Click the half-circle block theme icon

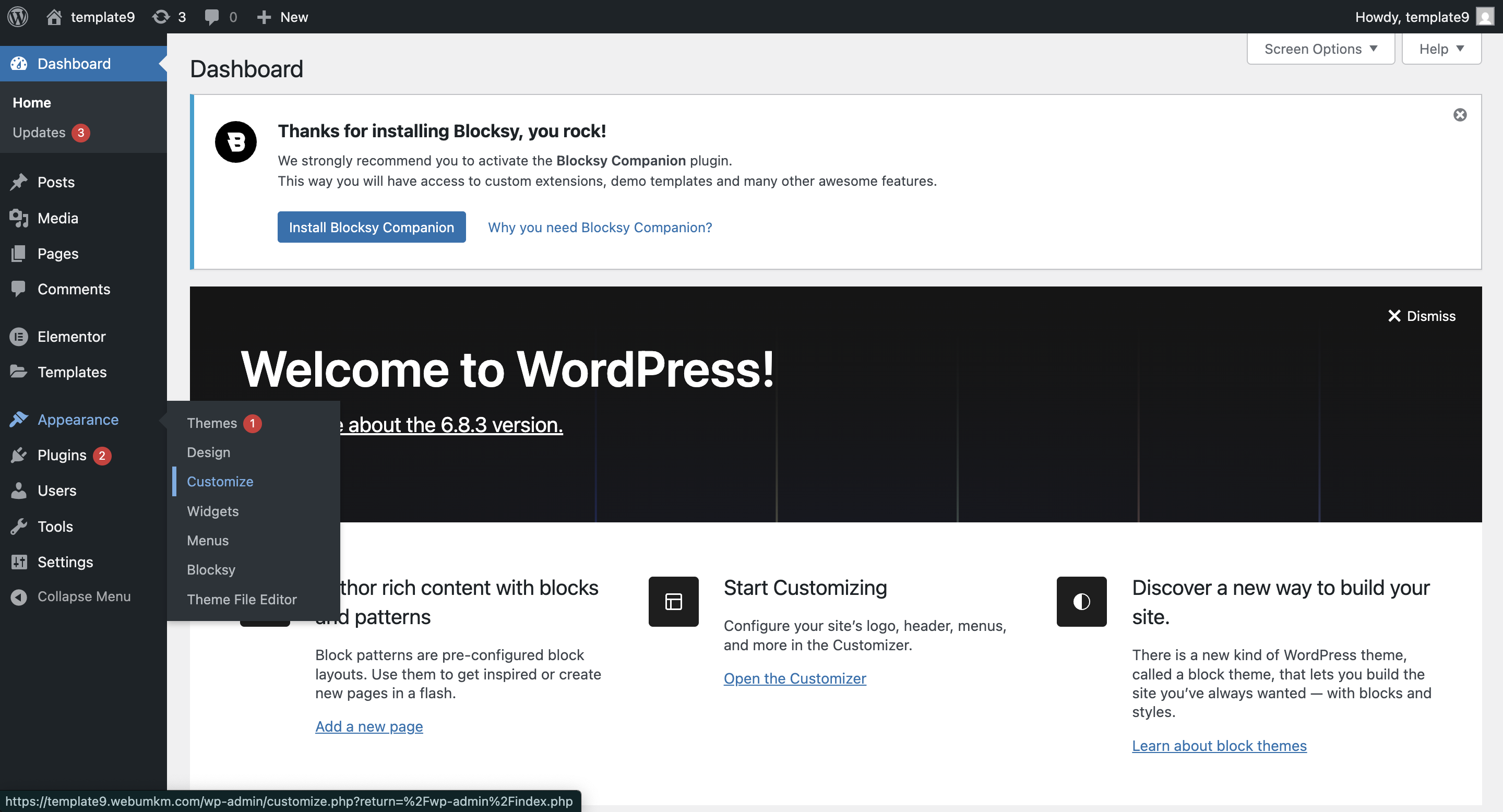tap(1081, 601)
